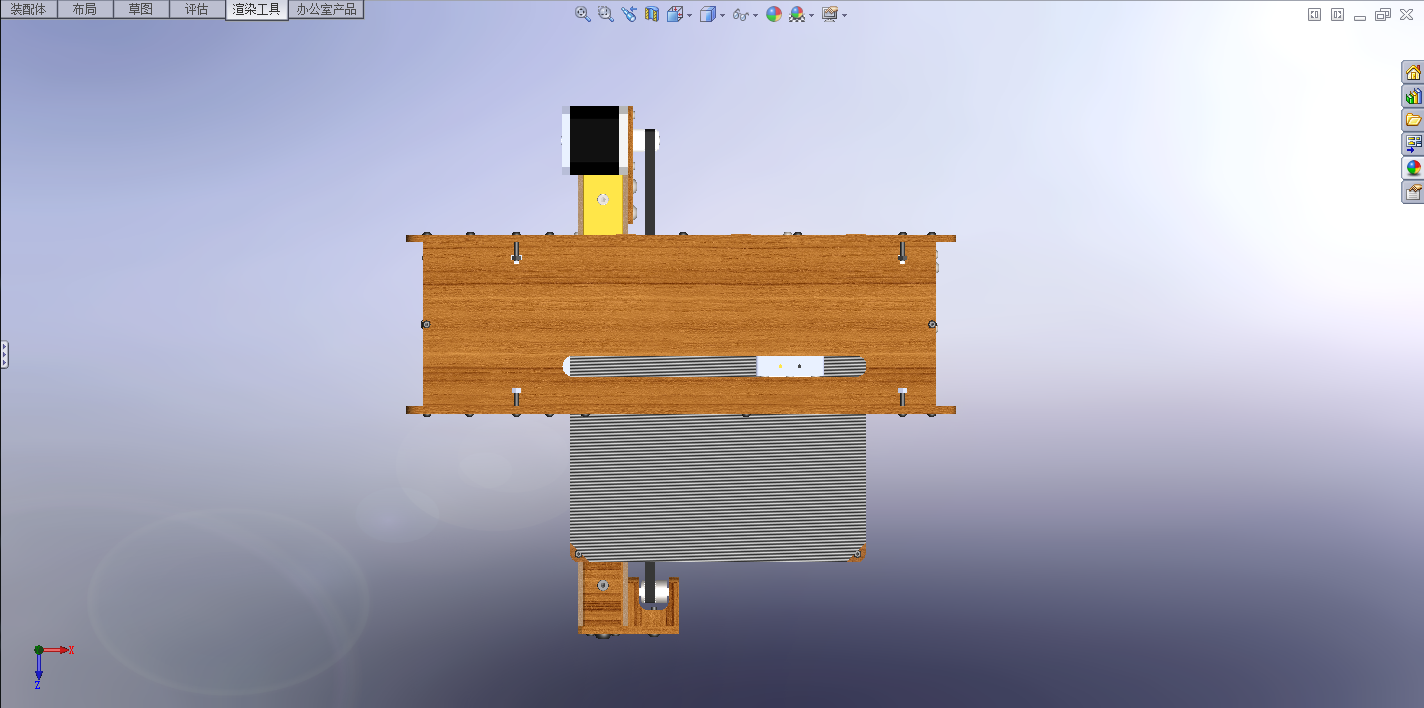The height and width of the screenshot is (708, 1424).
Task: Click the left document window tile button
Action: click(1314, 14)
